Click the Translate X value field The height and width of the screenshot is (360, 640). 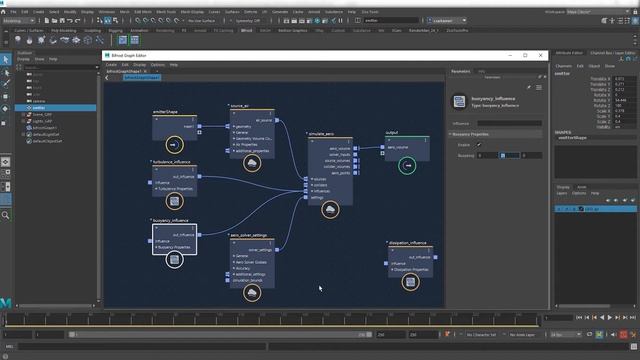[624, 79]
